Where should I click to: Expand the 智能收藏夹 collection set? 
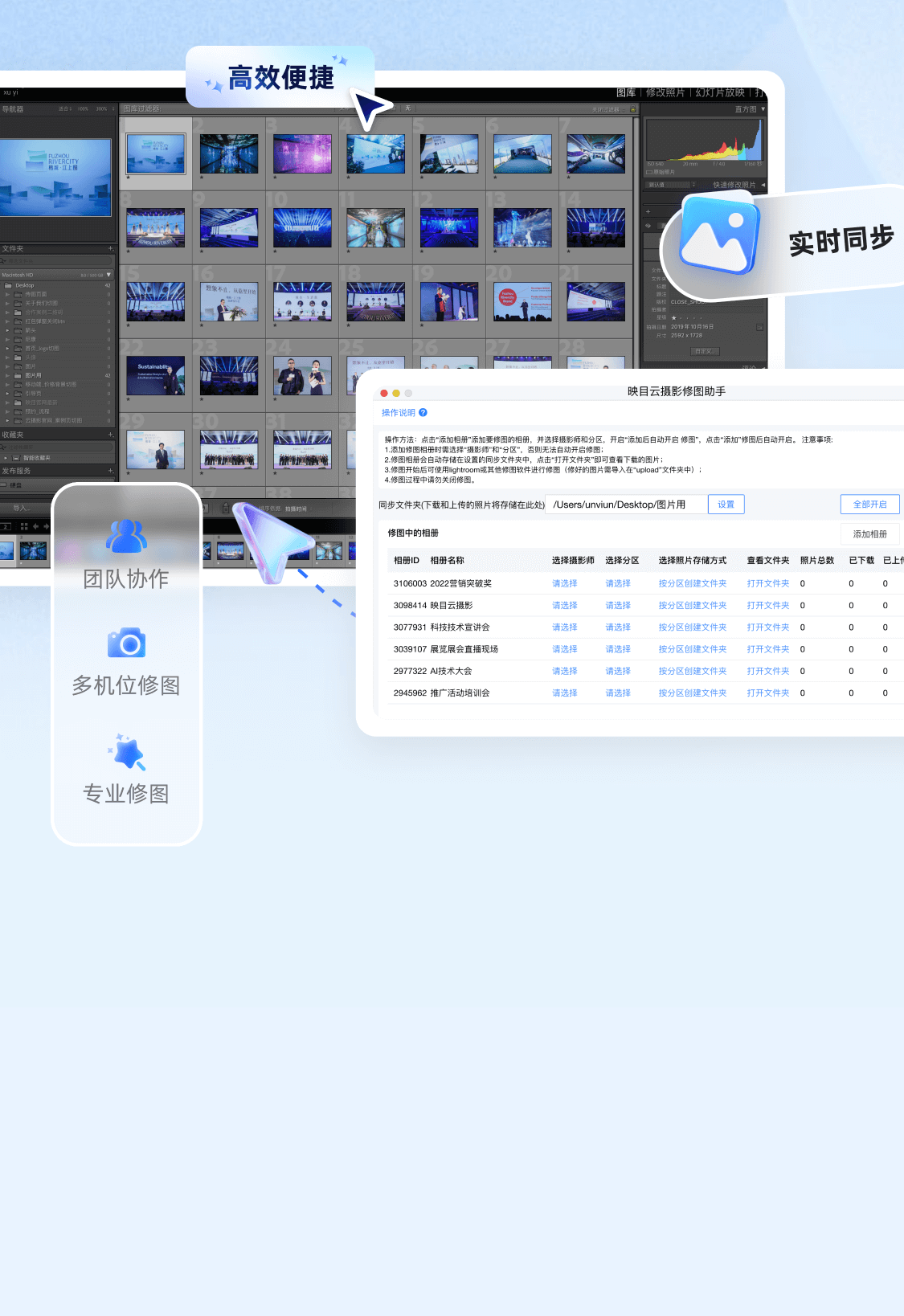click(x=7, y=458)
